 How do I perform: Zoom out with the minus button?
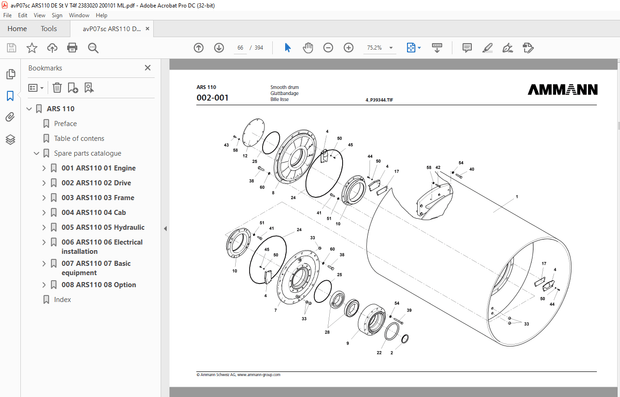point(328,48)
